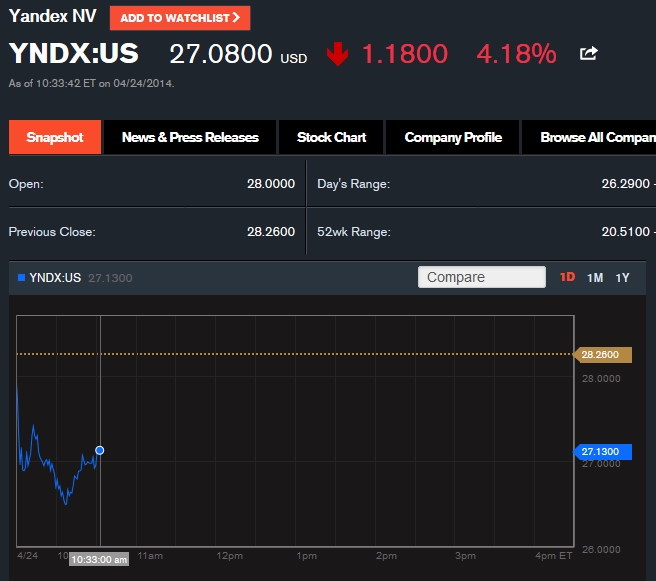Click the chevron on Add to Watchlist
The width and height of the screenshot is (656, 581).
pos(236,18)
